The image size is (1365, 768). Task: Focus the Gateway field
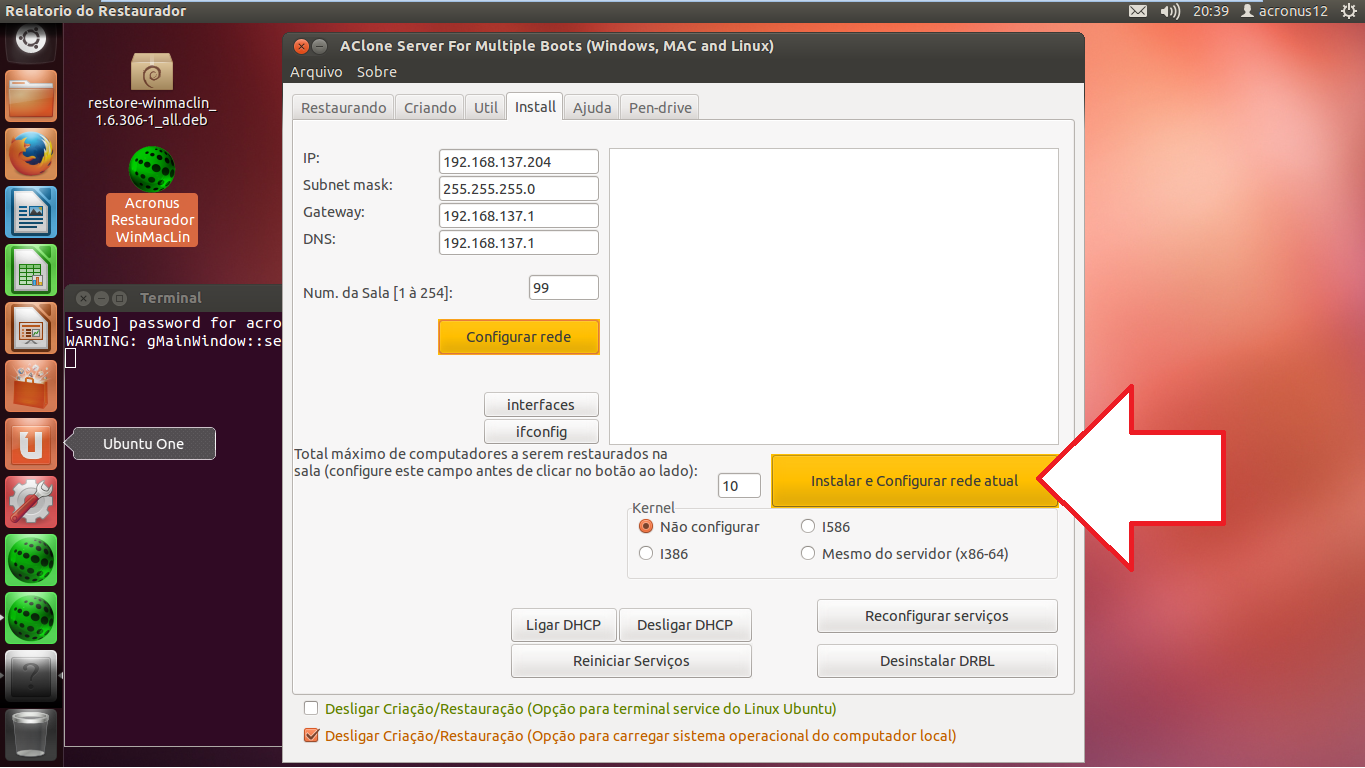(x=519, y=216)
